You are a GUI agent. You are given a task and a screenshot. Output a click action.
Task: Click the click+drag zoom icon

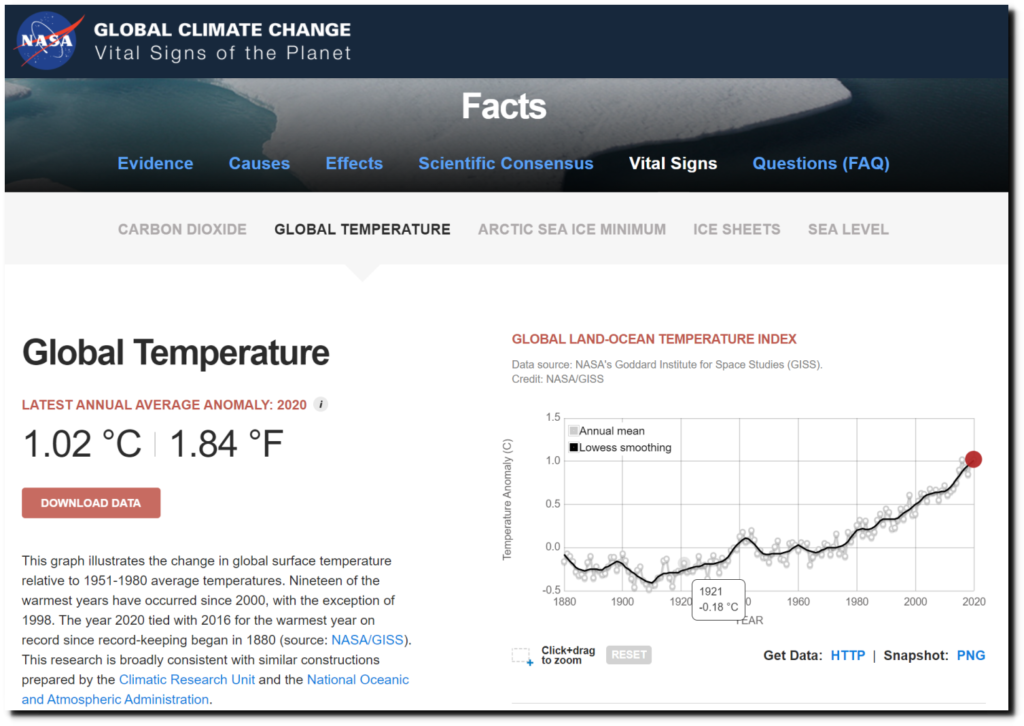tap(522, 656)
